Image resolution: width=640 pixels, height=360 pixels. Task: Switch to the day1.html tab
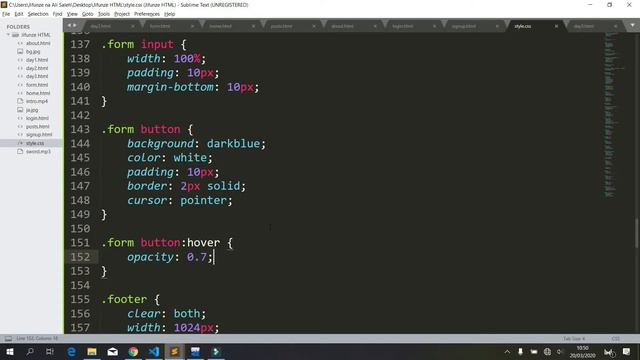point(100,26)
